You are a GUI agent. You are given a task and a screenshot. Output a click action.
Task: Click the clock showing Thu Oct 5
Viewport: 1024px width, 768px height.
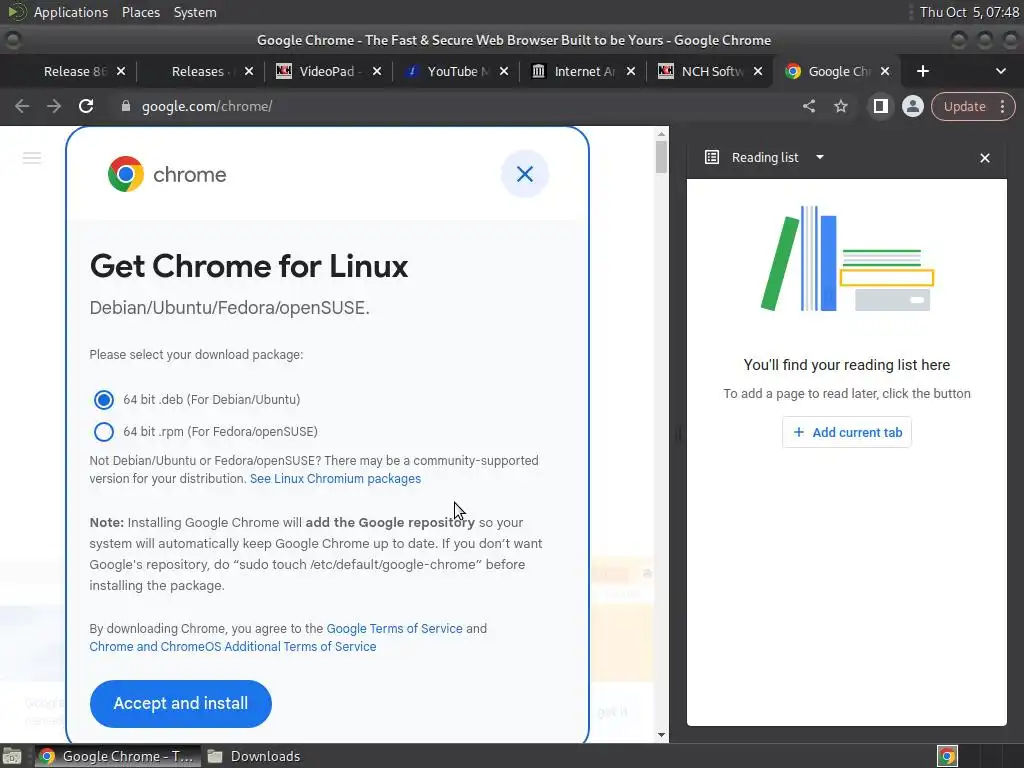point(968,12)
